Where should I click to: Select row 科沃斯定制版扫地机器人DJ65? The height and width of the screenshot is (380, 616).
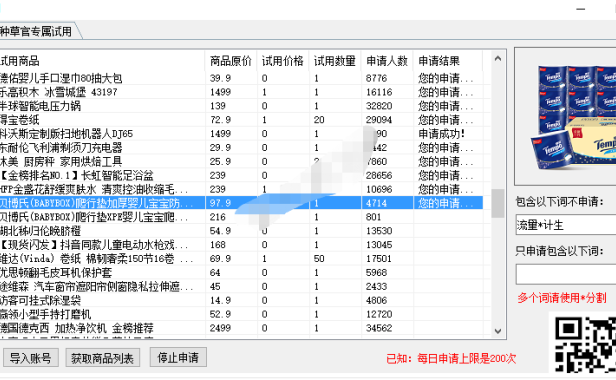(241, 134)
